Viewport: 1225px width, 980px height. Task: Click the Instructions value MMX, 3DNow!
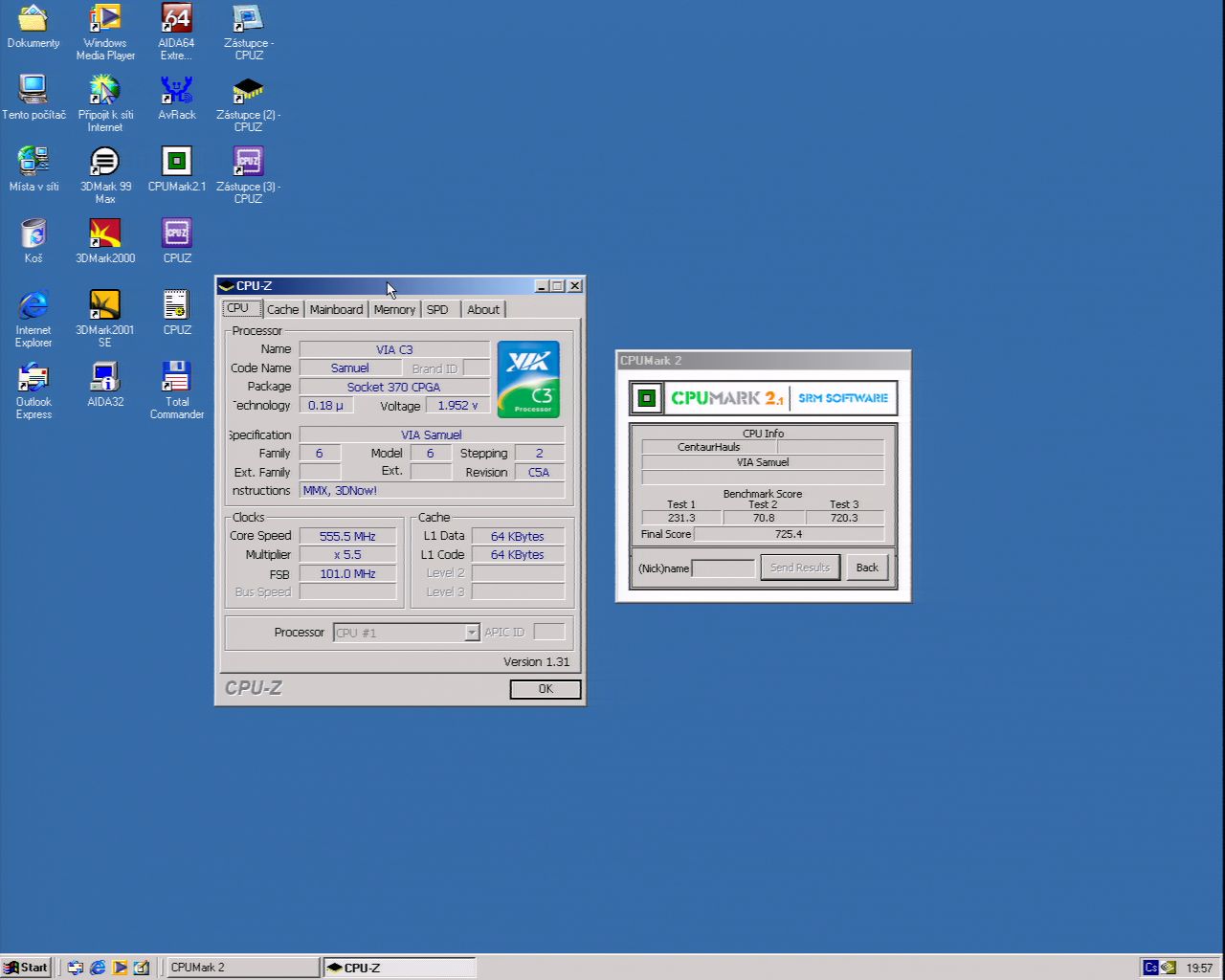432,491
